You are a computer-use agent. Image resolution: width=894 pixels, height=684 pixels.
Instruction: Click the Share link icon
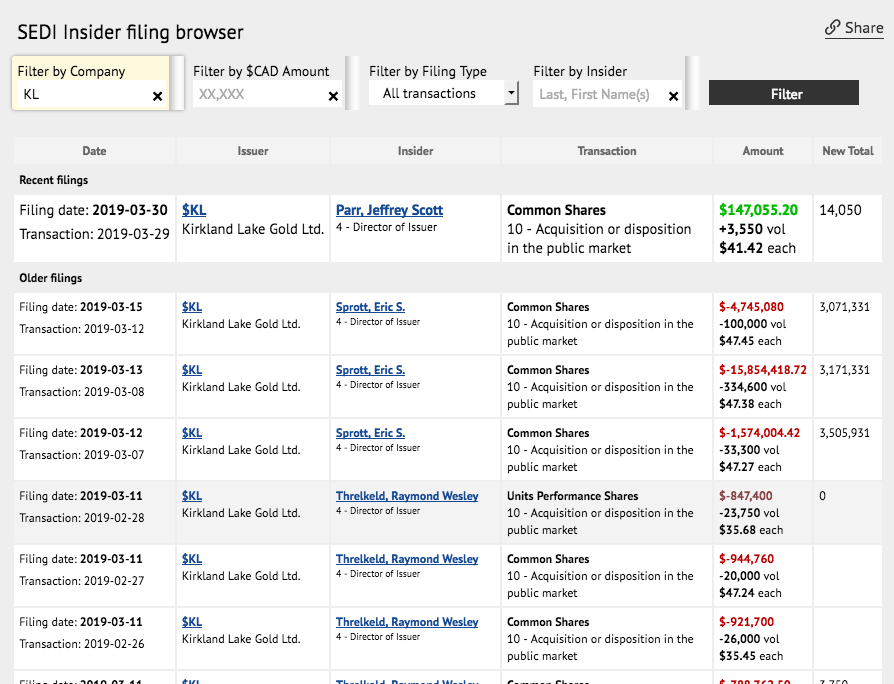[x=833, y=28]
